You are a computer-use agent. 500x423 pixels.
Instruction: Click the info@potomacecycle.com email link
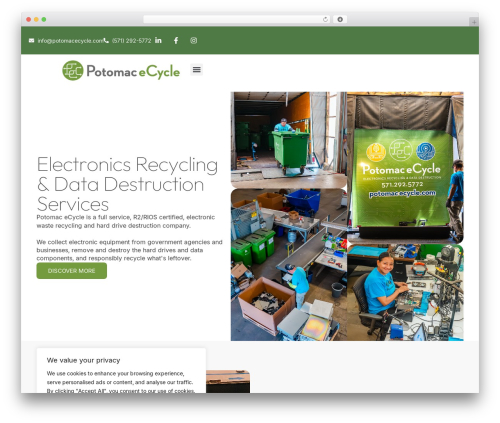point(70,41)
